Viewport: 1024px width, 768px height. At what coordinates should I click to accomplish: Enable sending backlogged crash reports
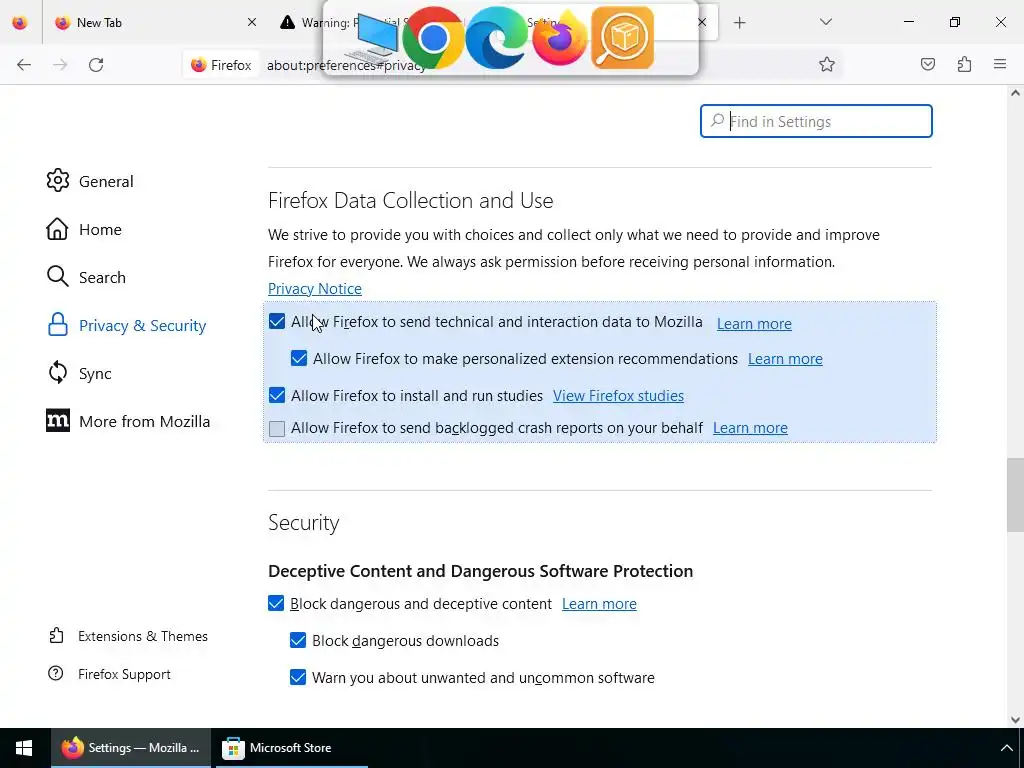pyautogui.click(x=277, y=429)
